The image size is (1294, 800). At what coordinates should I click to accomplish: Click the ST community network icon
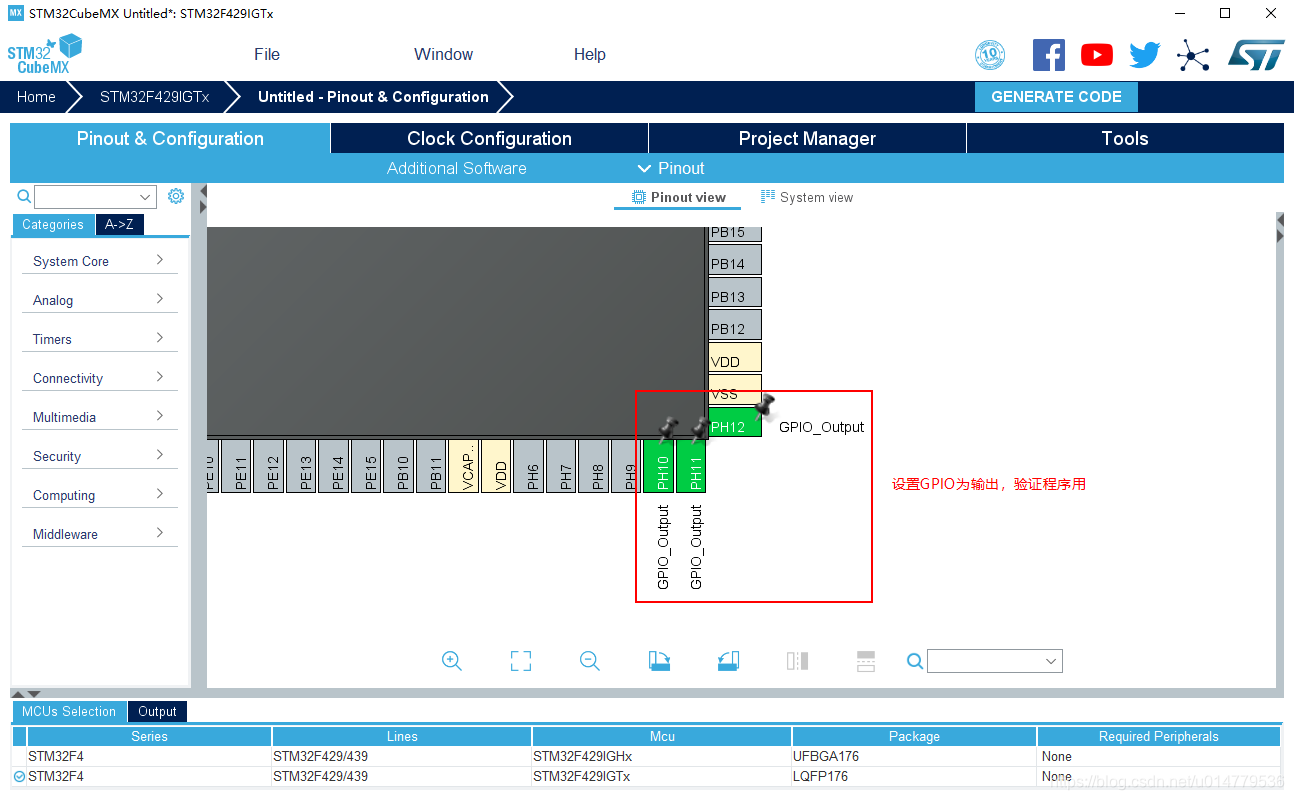coord(1193,55)
